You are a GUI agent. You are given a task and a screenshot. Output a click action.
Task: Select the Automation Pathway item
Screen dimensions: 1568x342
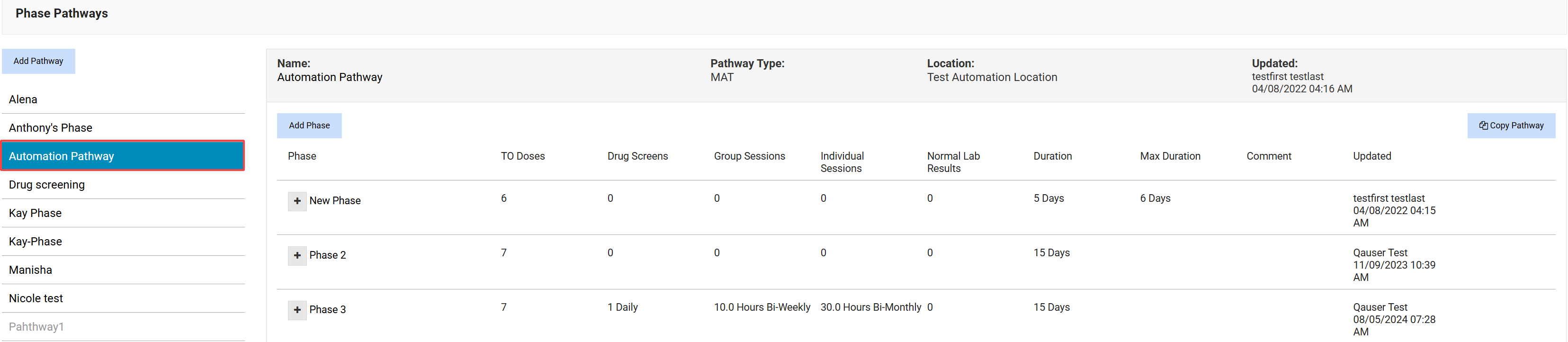tap(62, 156)
